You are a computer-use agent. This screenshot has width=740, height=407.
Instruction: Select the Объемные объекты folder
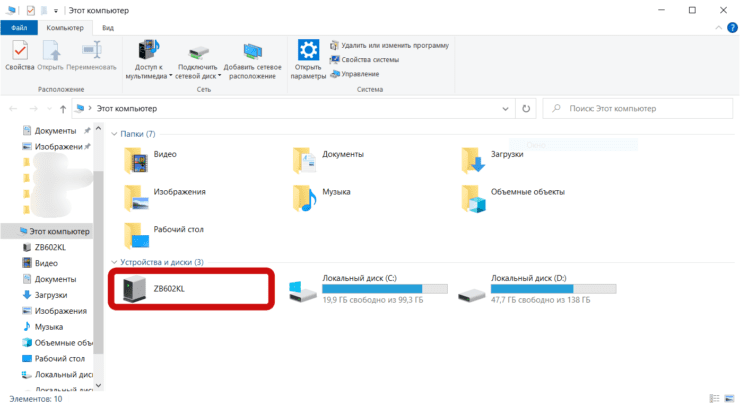pos(513,197)
